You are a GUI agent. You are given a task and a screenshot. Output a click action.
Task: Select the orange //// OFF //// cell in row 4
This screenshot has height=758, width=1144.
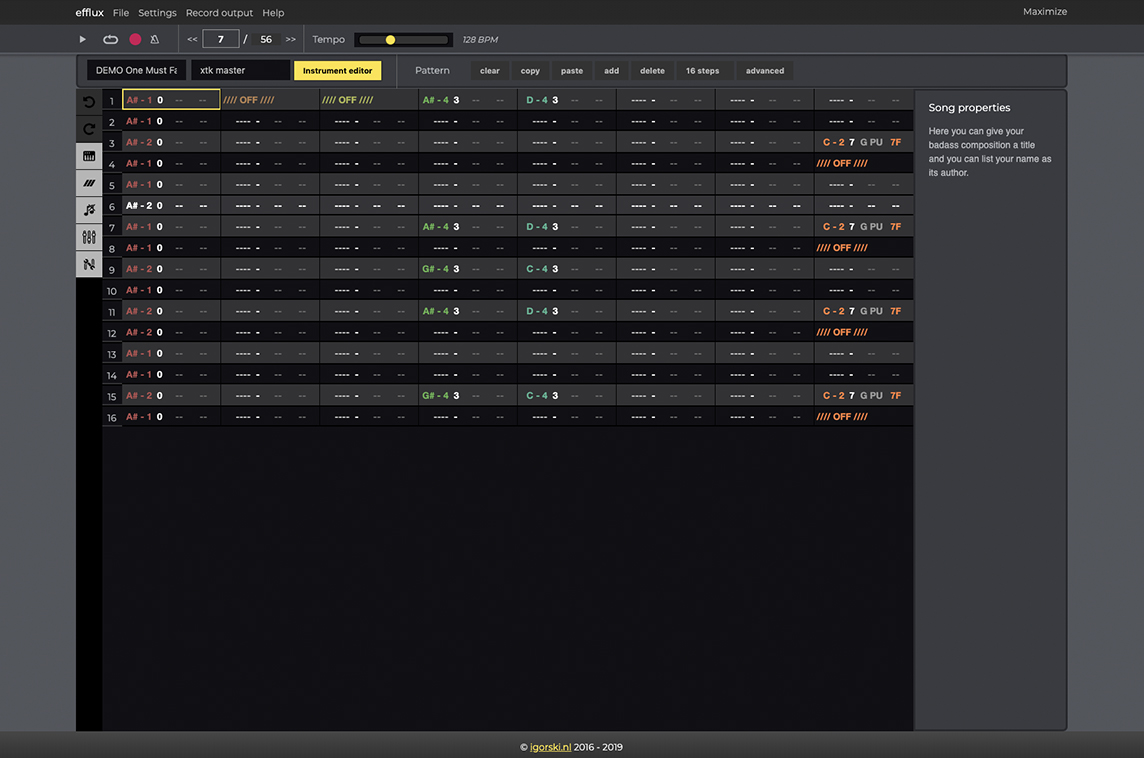tap(863, 163)
